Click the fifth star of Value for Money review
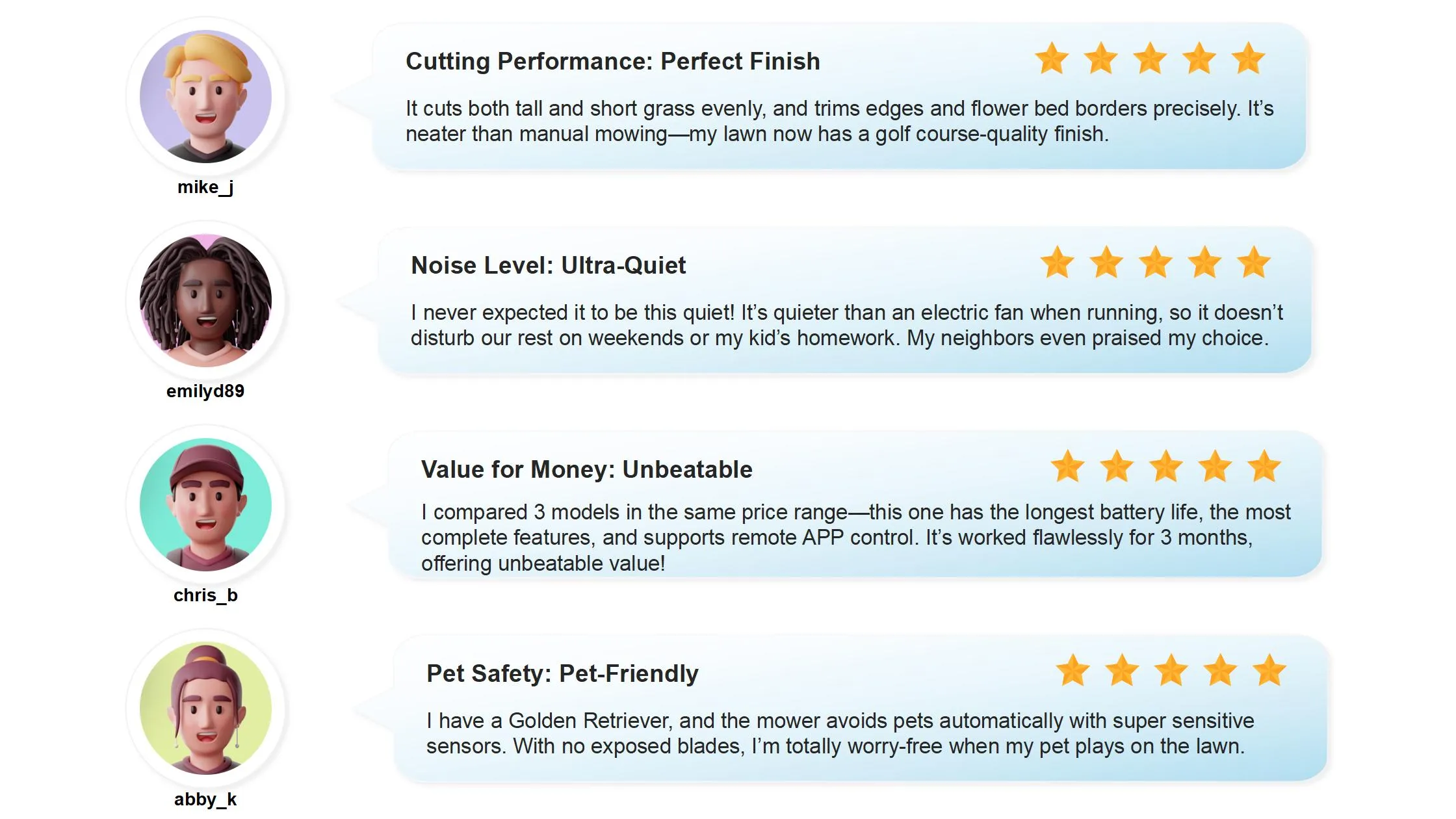Screen dimensions: 1456x819 click(x=1264, y=467)
